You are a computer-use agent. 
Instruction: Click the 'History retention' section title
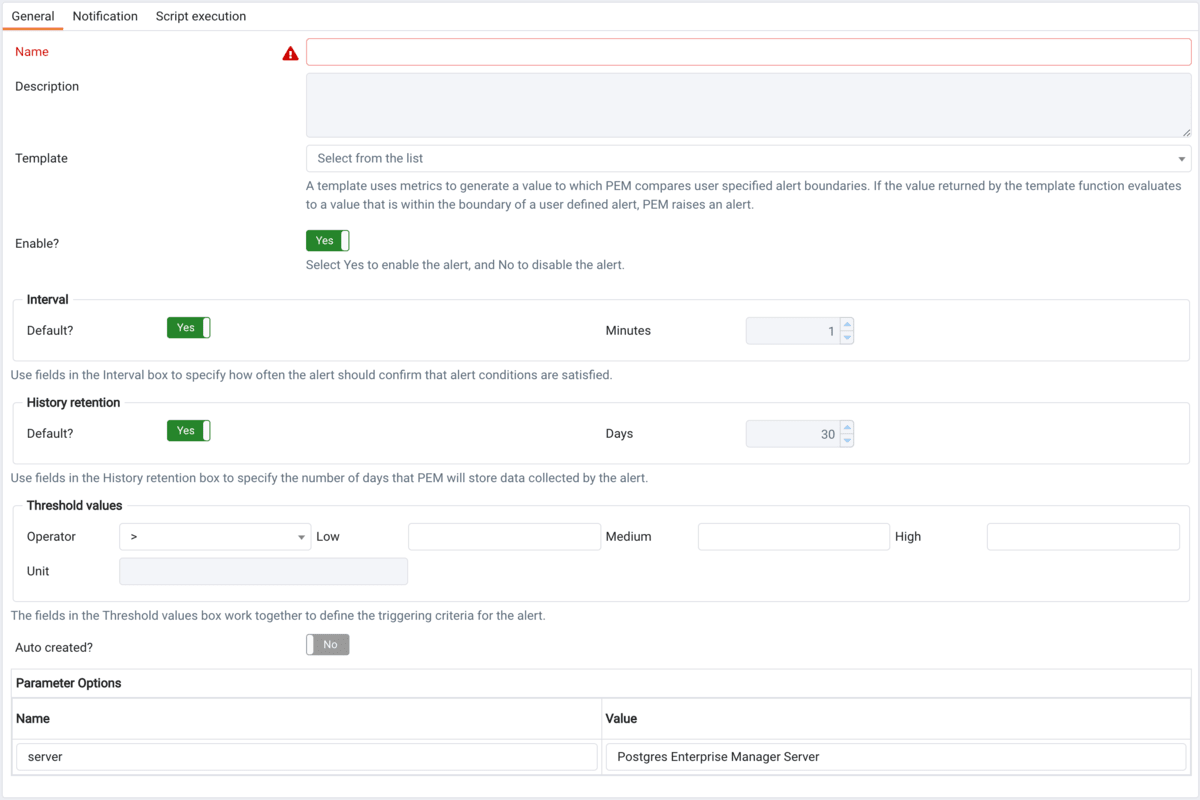tap(73, 403)
